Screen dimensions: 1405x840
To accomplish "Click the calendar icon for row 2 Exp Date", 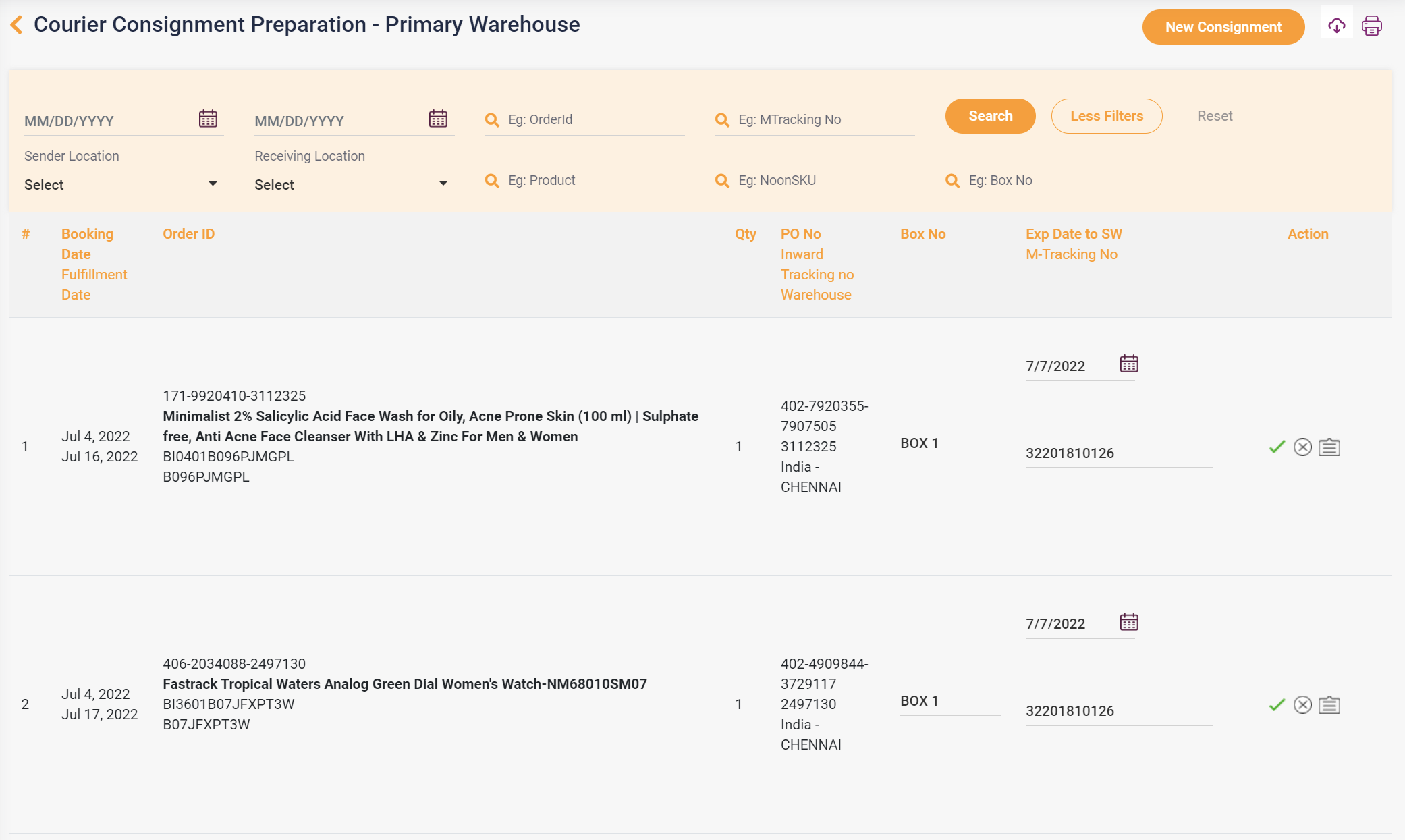I will [1129, 621].
